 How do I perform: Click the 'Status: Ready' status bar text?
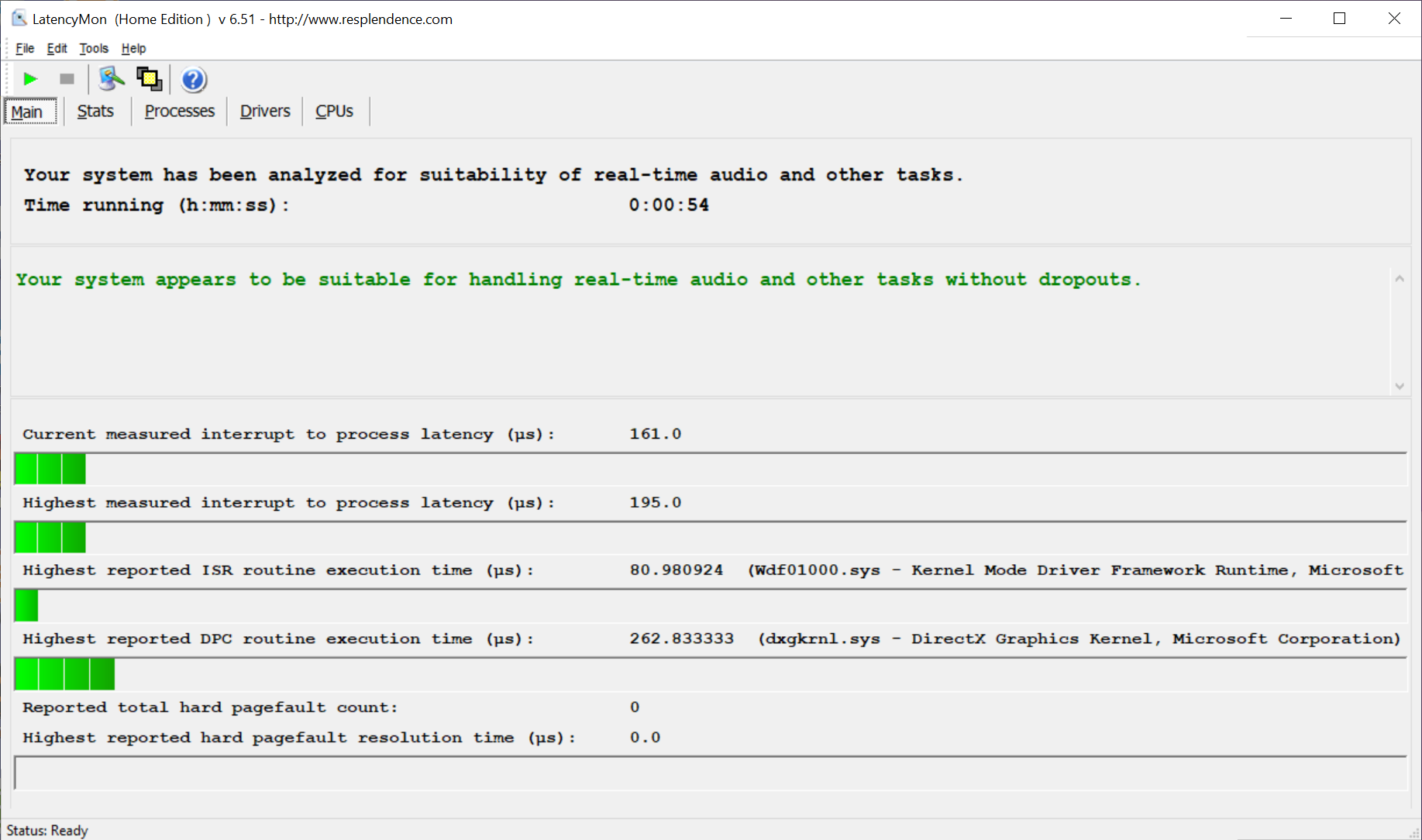(x=47, y=831)
